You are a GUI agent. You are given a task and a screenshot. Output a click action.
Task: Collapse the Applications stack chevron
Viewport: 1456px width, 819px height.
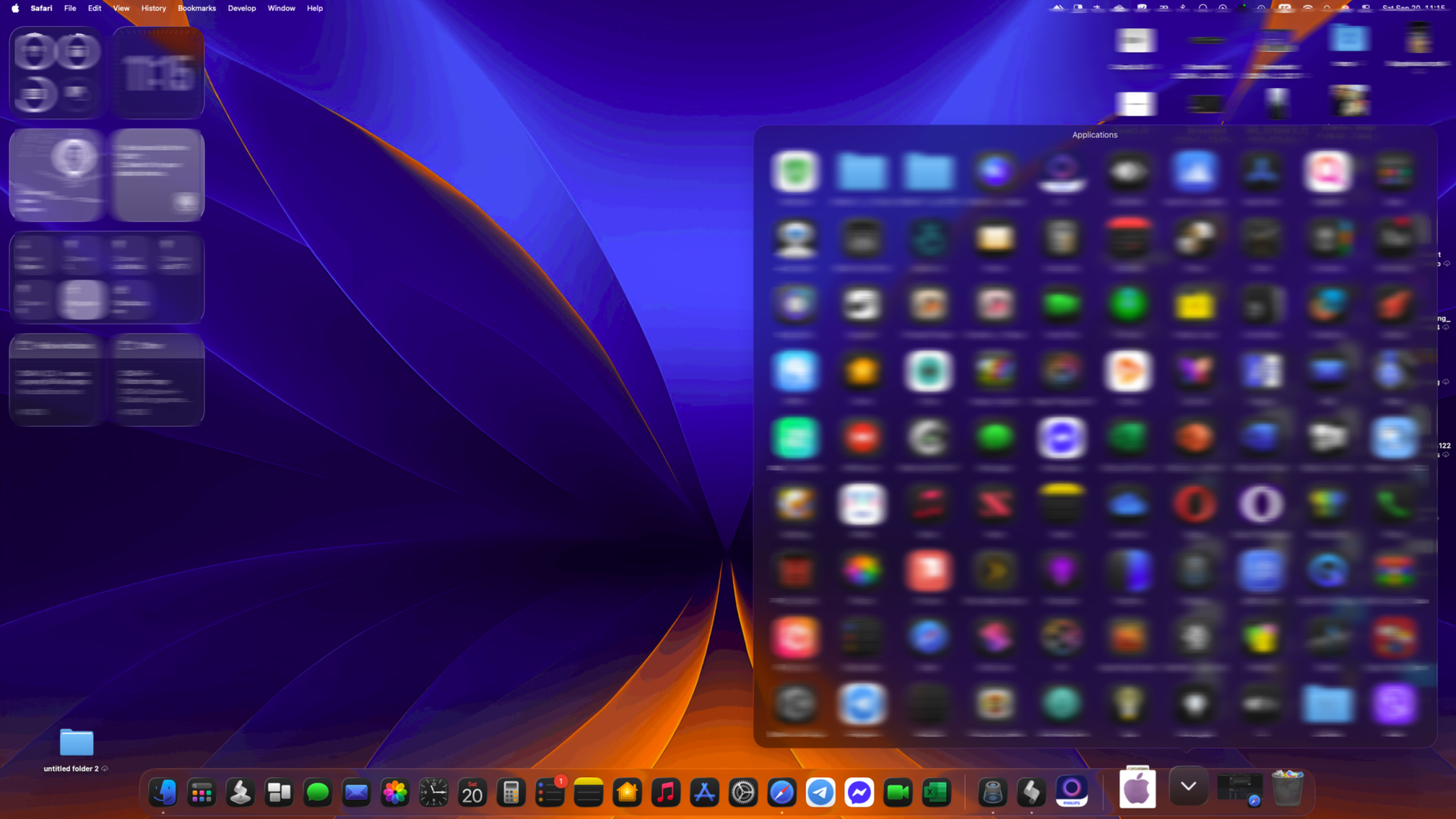click(x=1189, y=786)
